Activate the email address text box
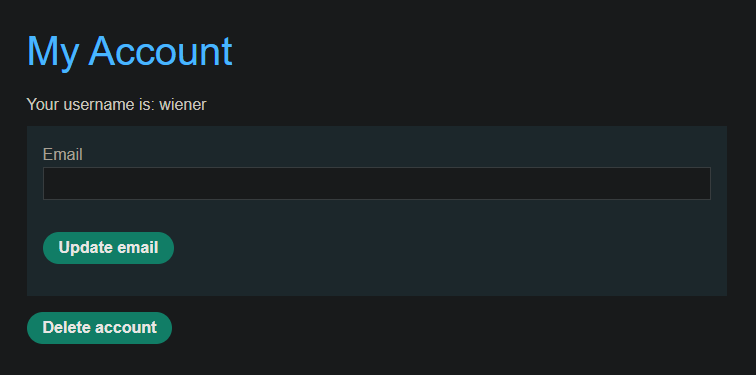Viewport: 756px width, 375px height. 377,183
